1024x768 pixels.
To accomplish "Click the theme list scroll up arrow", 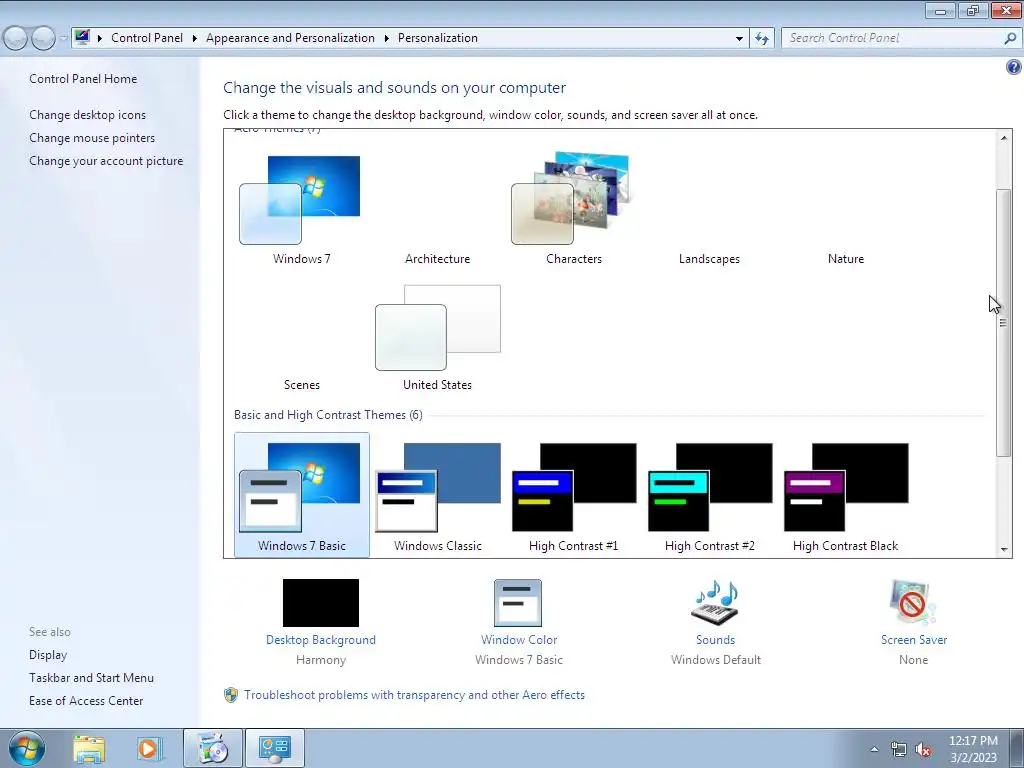I will [x=1004, y=138].
